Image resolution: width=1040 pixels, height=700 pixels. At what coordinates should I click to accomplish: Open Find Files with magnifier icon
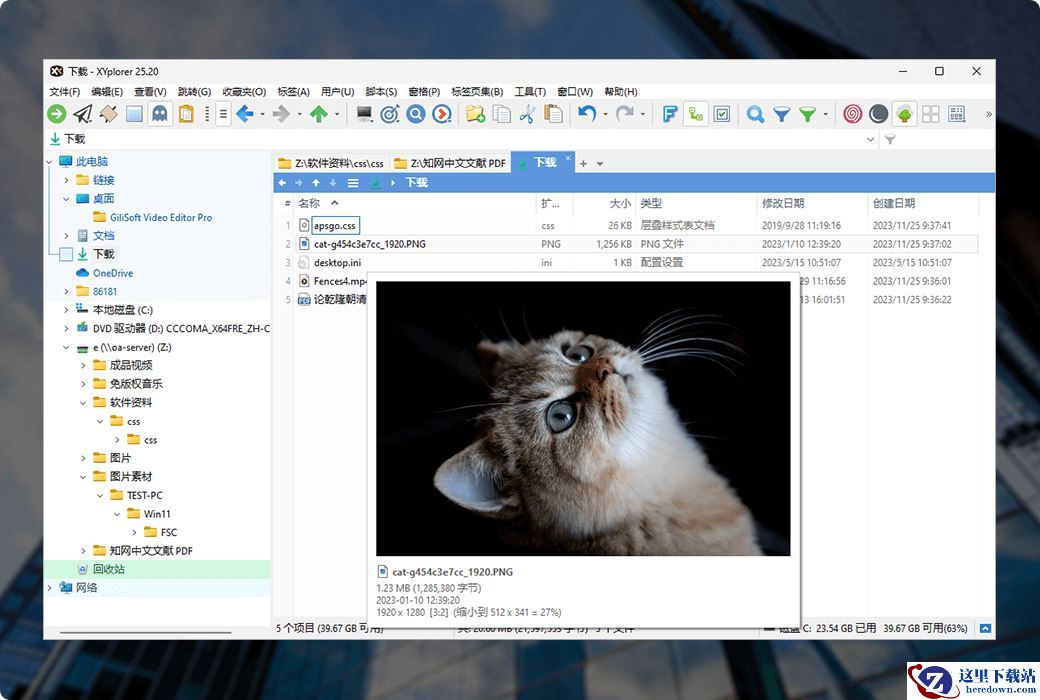(756, 114)
